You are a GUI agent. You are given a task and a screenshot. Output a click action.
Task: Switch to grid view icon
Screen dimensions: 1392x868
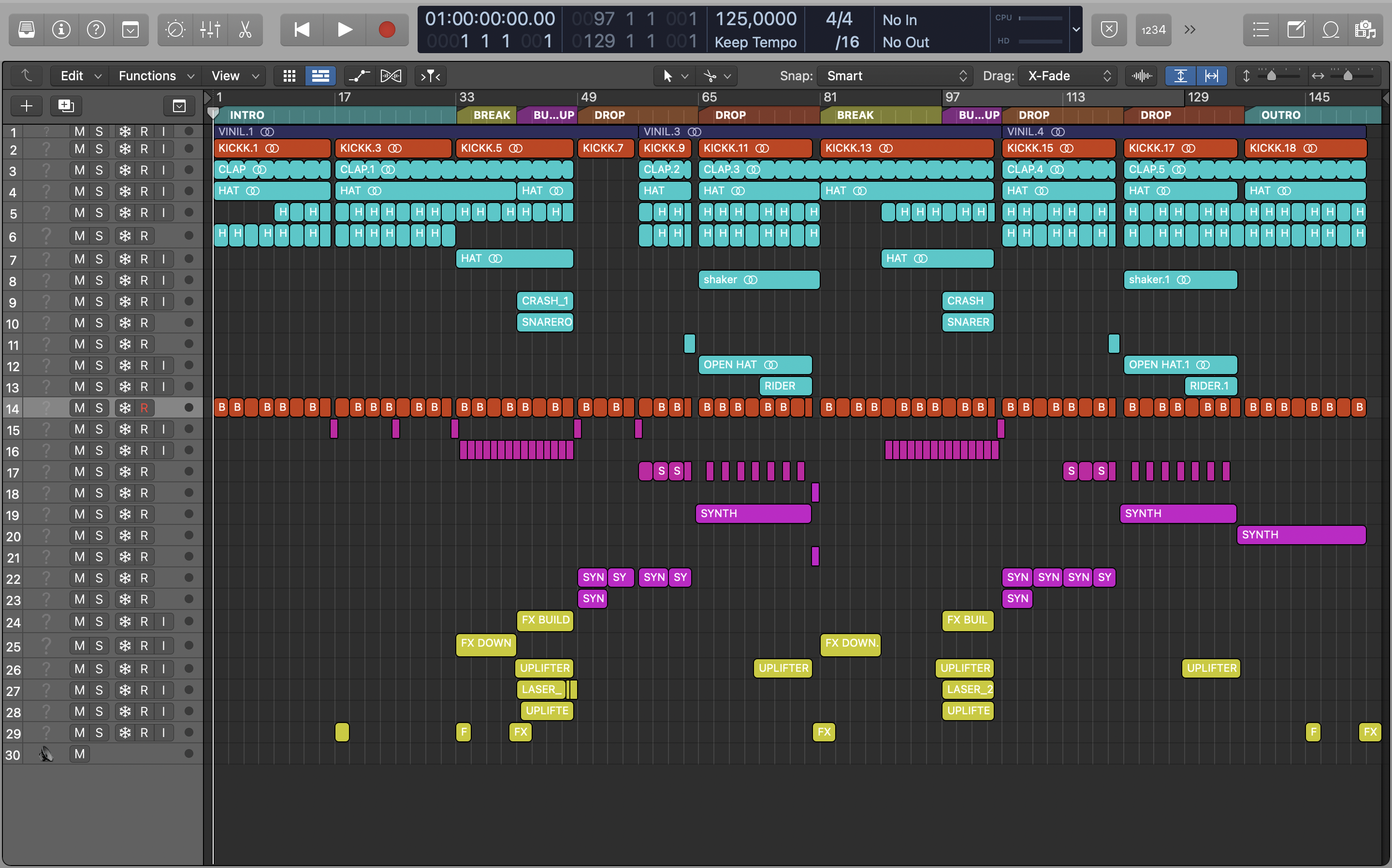coord(290,76)
